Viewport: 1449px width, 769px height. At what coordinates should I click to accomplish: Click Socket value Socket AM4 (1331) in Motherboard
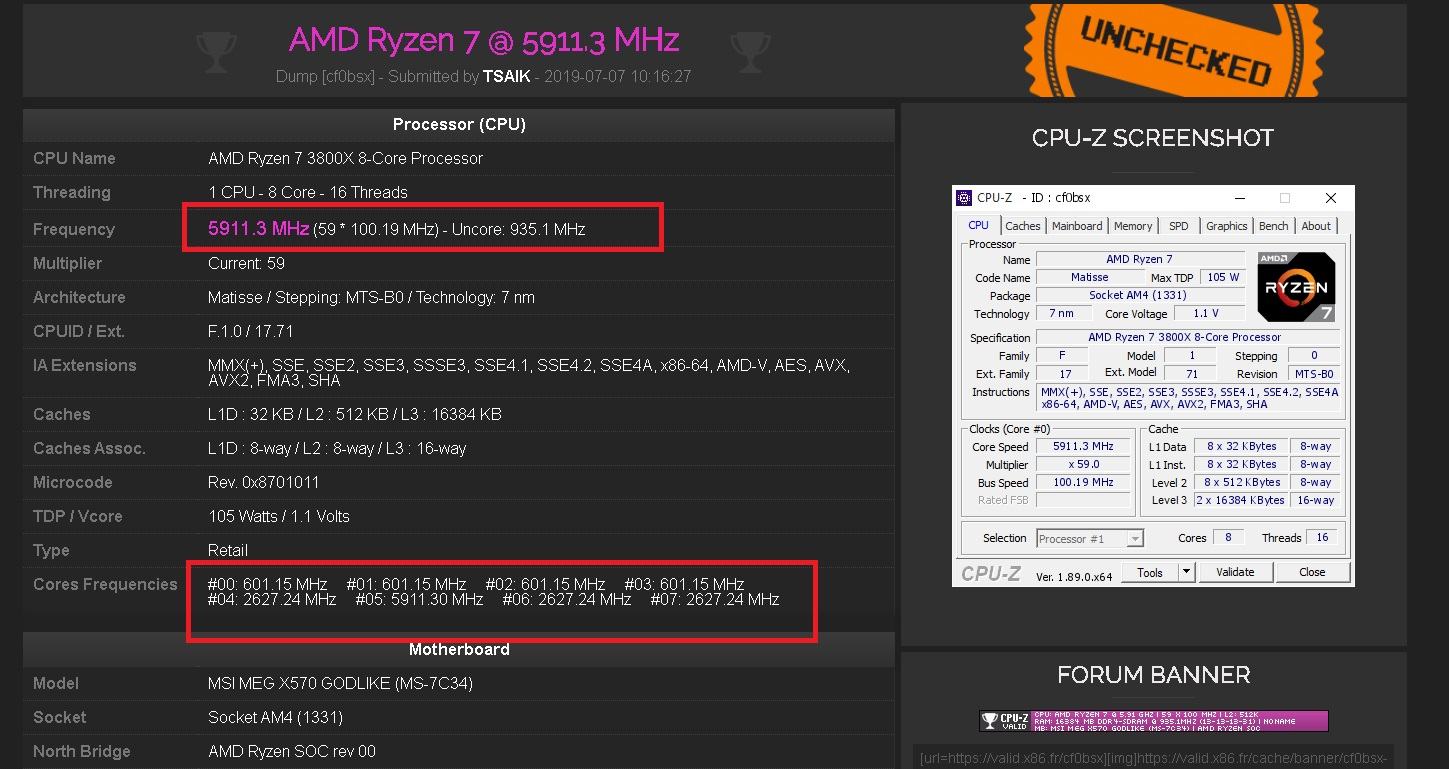tap(275, 717)
